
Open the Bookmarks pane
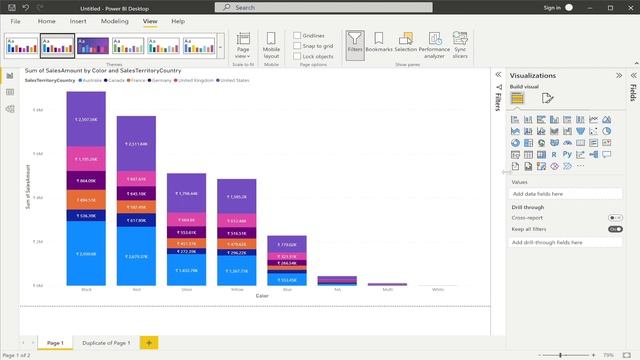point(379,42)
